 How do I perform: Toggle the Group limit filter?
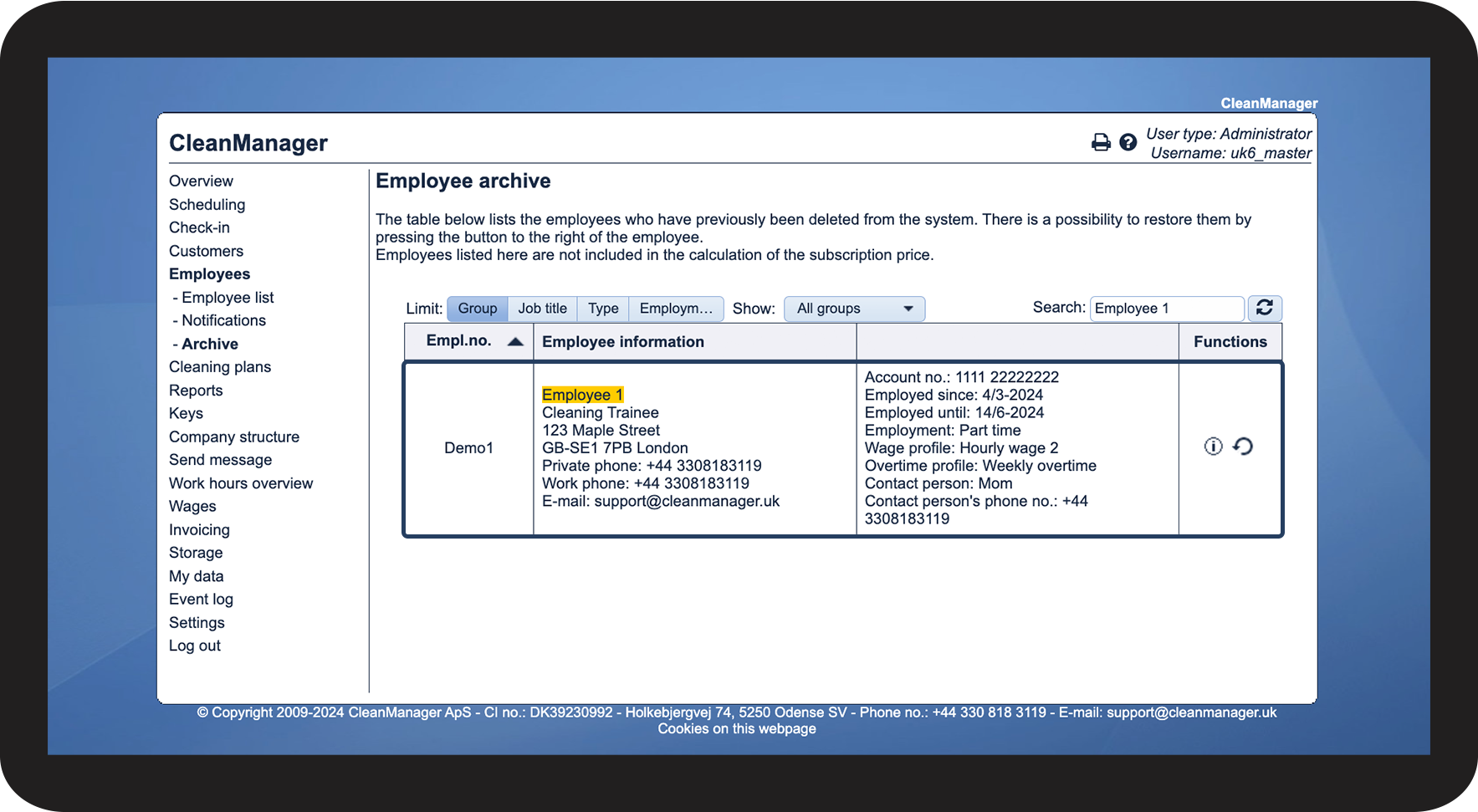coord(478,309)
